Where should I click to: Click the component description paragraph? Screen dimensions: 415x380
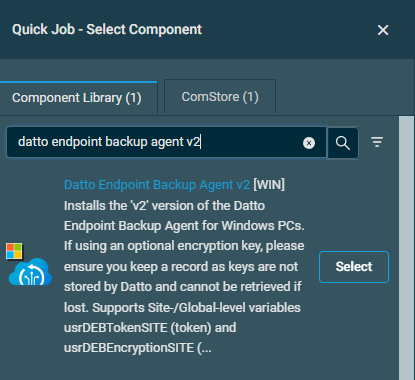[x=184, y=277]
